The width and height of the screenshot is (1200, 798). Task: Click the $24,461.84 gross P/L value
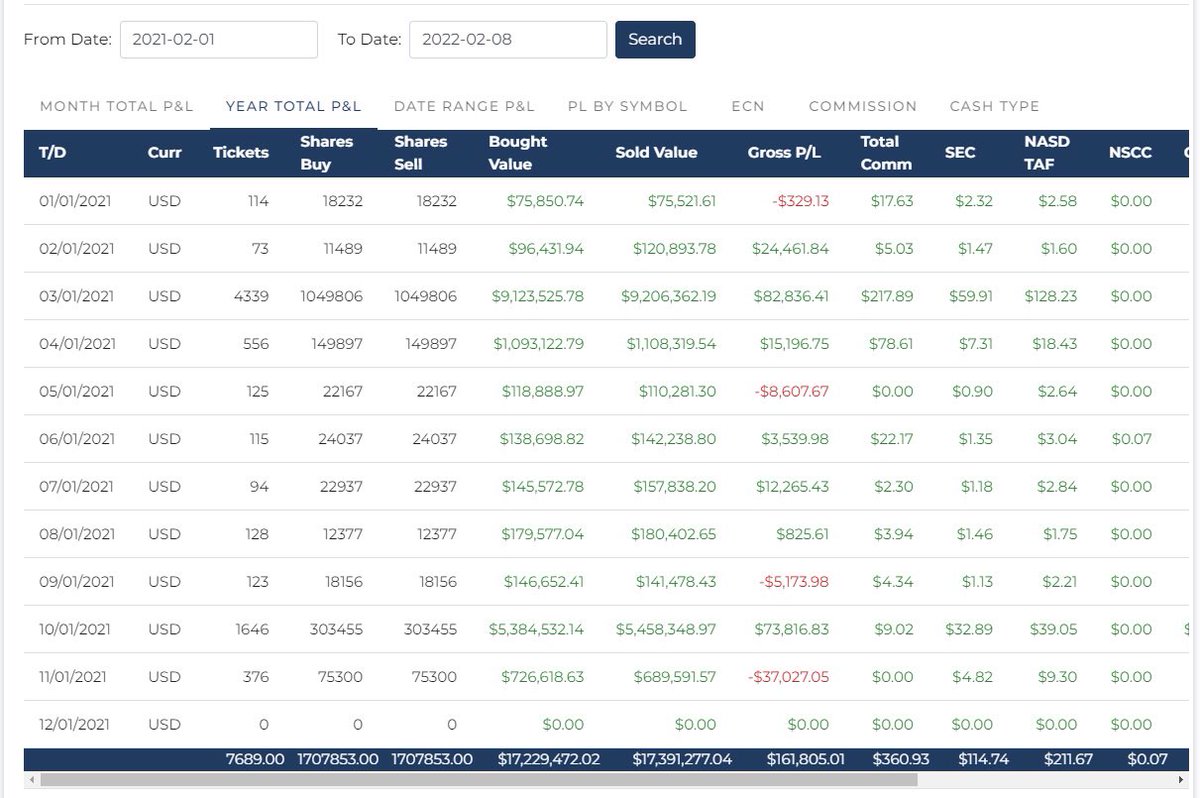point(790,248)
